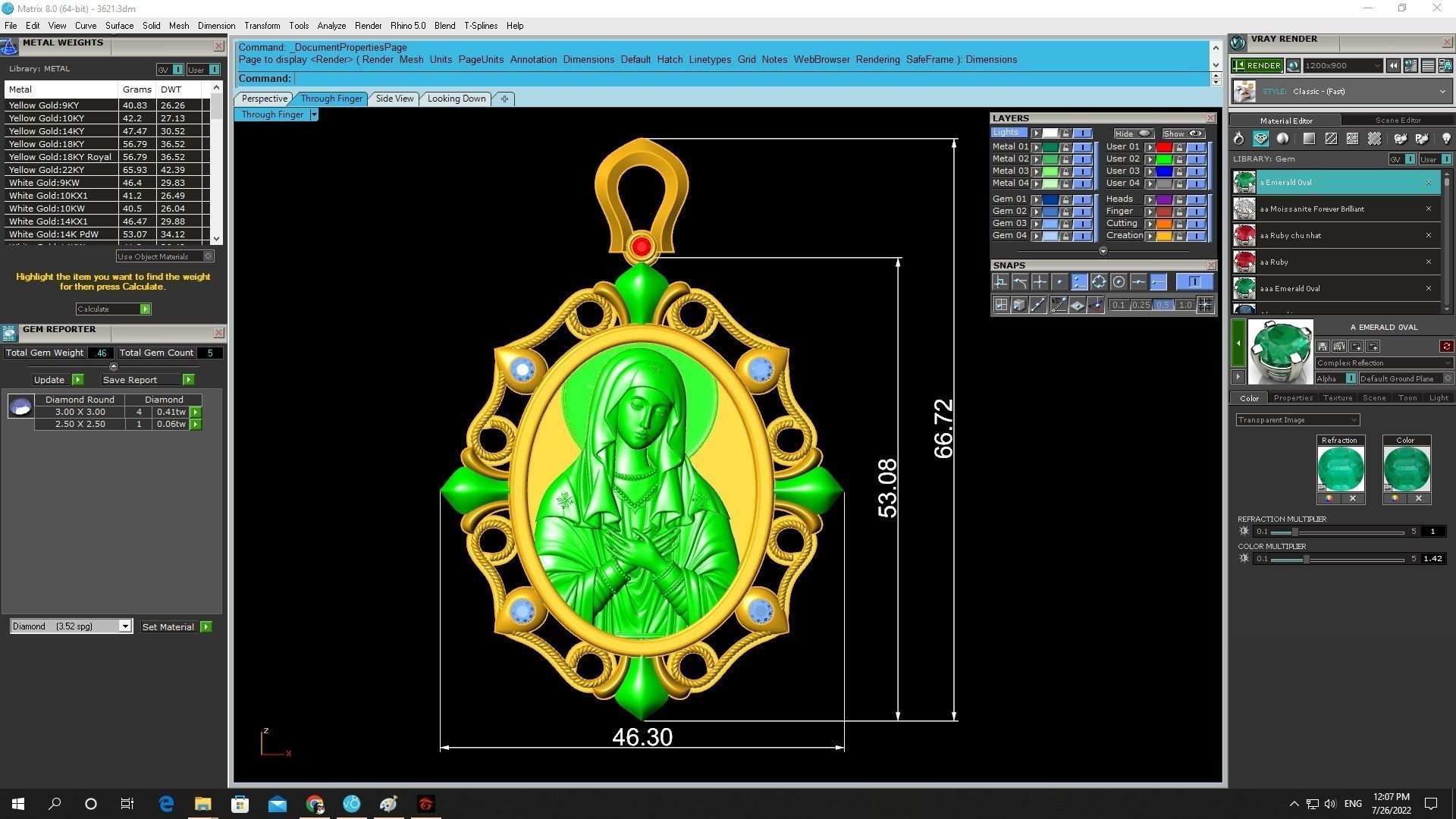Switch to the Side View tab
The width and height of the screenshot is (1456, 819).
(x=394, y=99)
